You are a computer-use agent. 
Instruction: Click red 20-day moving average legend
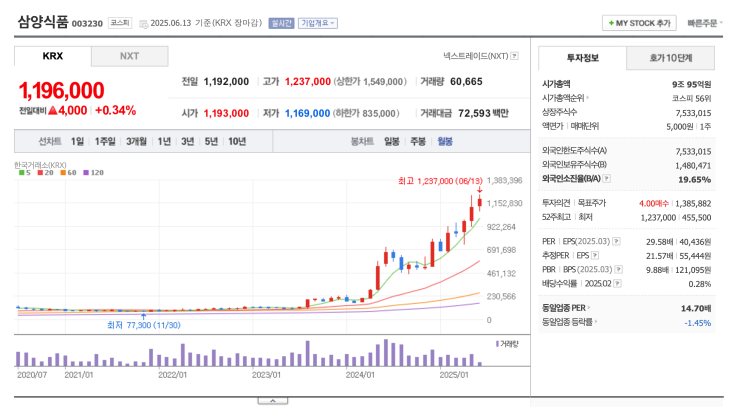point(45,173)
